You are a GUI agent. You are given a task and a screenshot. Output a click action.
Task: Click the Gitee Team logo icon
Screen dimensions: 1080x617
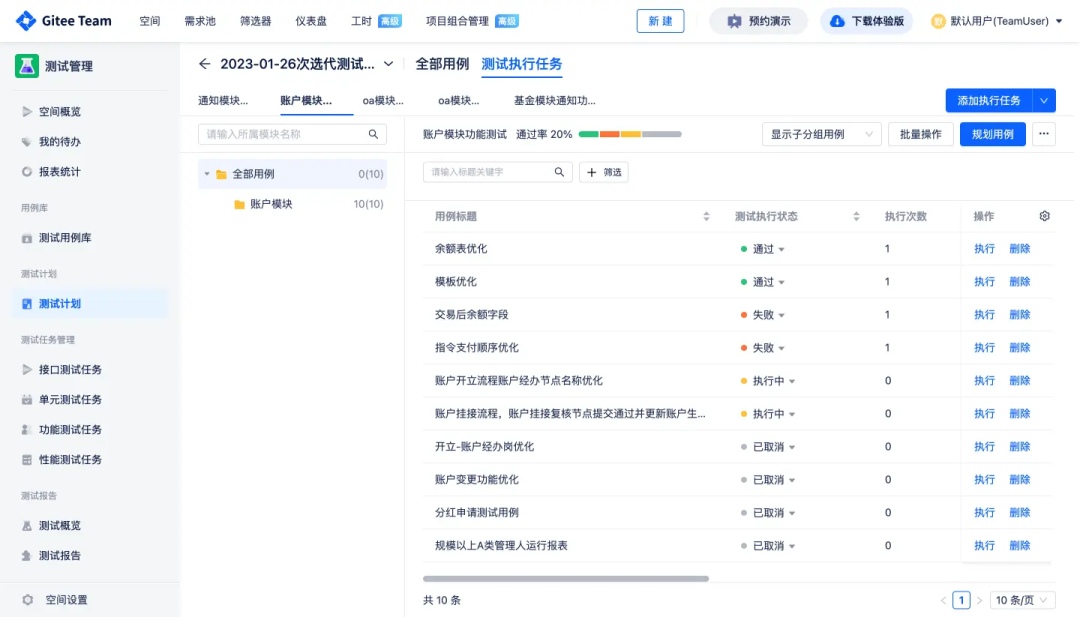click(25, 21)
